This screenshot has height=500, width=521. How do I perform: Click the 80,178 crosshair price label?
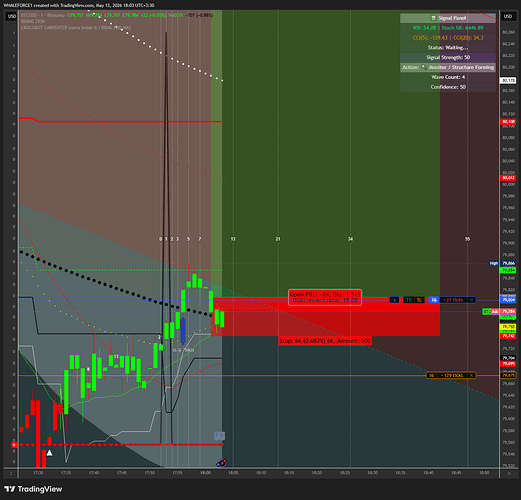pos(508,80)
